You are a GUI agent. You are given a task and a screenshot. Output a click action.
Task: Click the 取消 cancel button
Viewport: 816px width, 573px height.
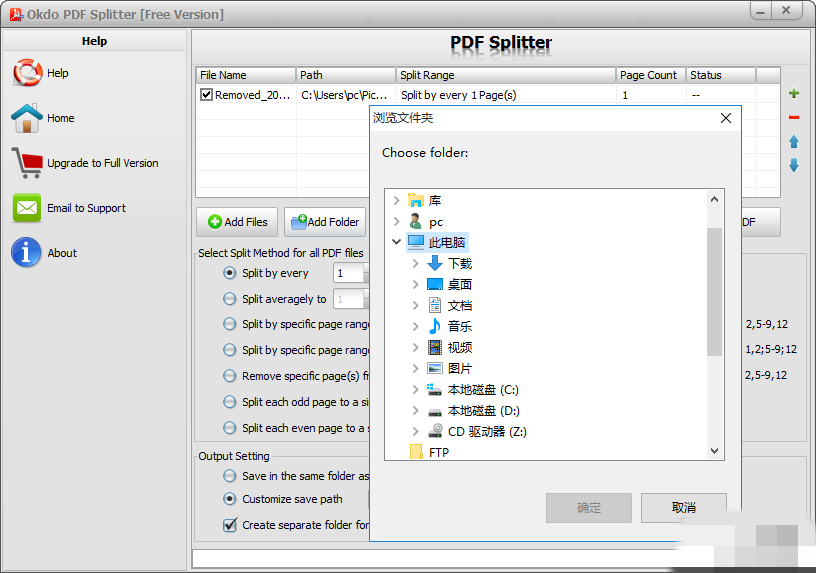[x=683, y=507]
